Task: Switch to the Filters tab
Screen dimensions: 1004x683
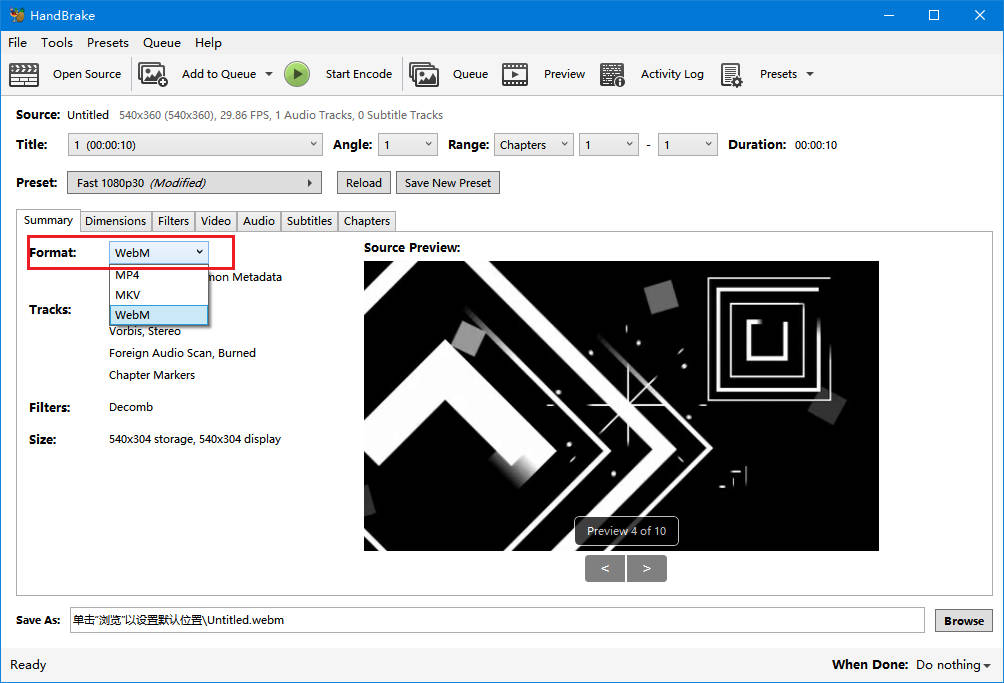Action: pos(173,221)
